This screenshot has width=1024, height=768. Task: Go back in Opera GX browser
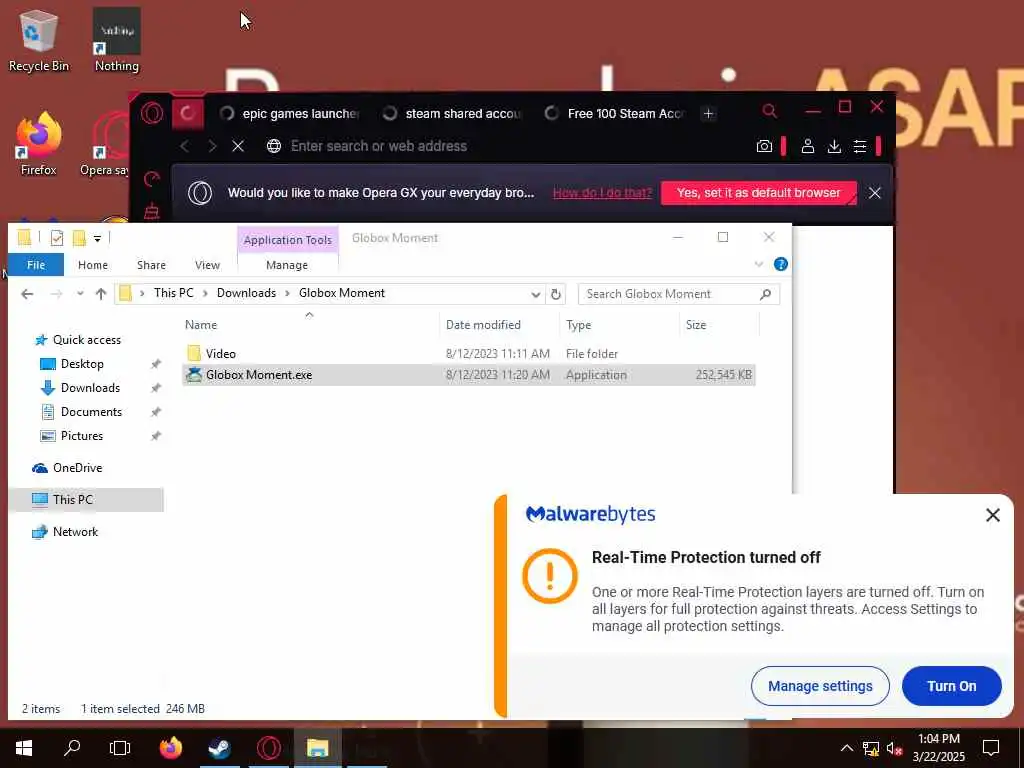click(x=185, y=146)
